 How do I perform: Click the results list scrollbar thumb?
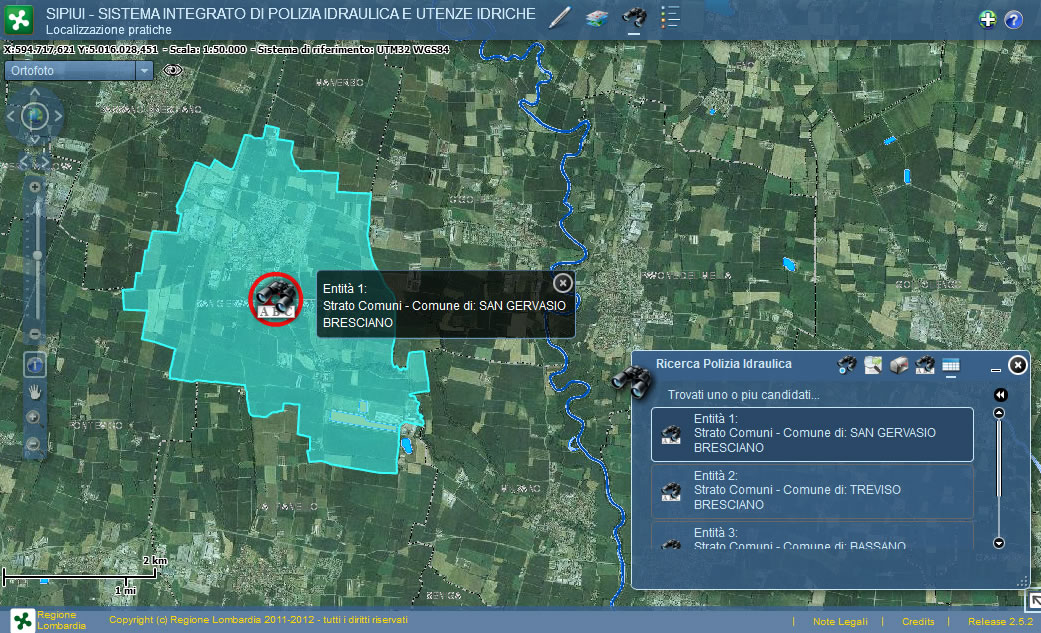click(999, 458)
